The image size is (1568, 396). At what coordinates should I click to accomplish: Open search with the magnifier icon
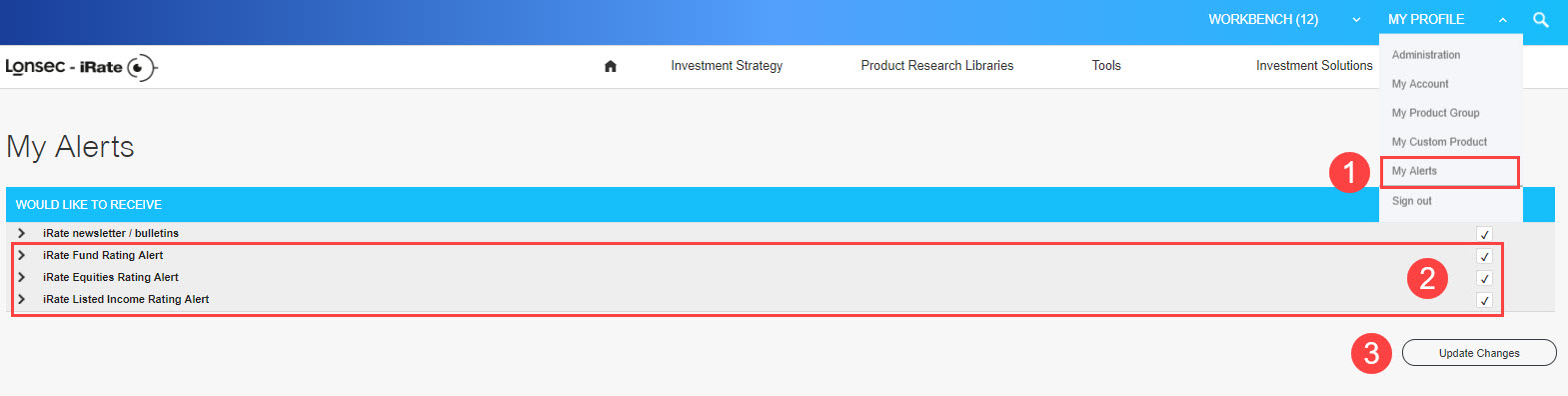1541,19
